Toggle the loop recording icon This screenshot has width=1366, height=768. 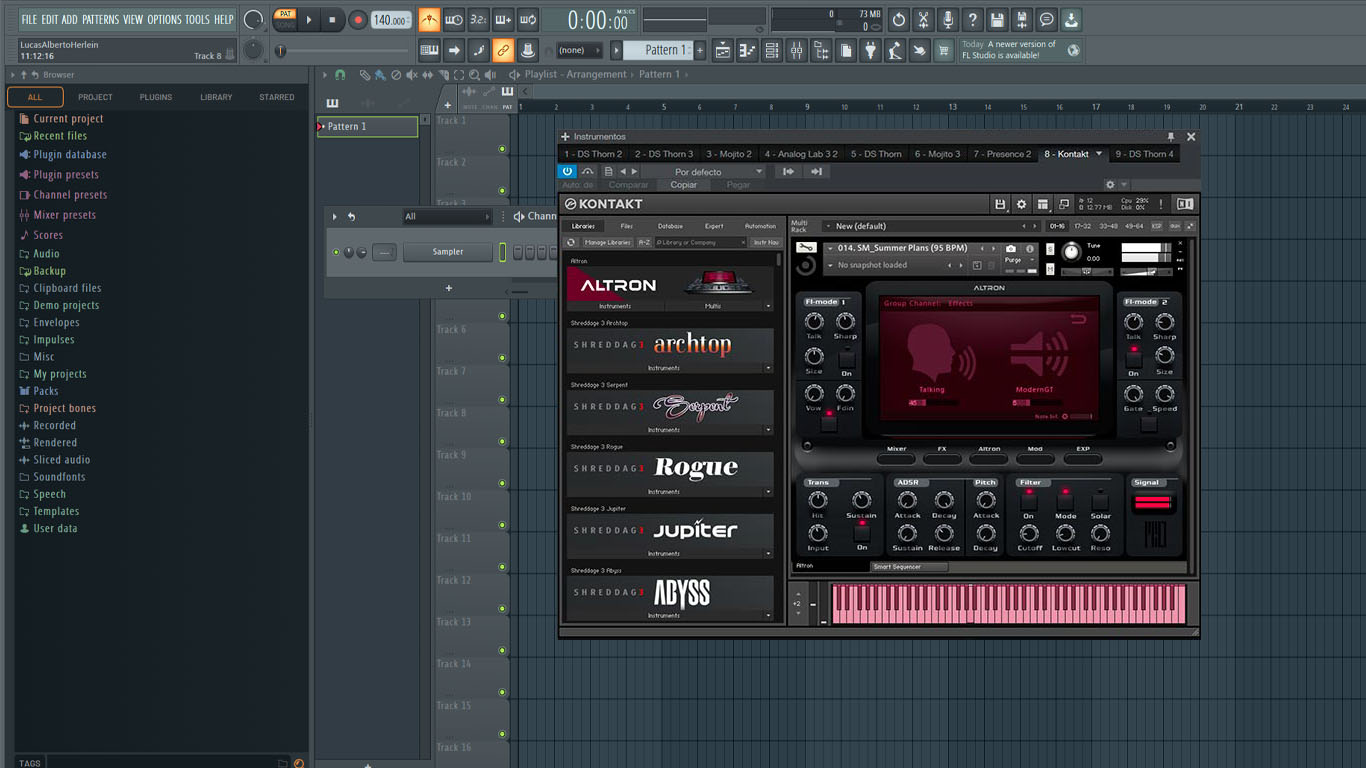(528, 20)
